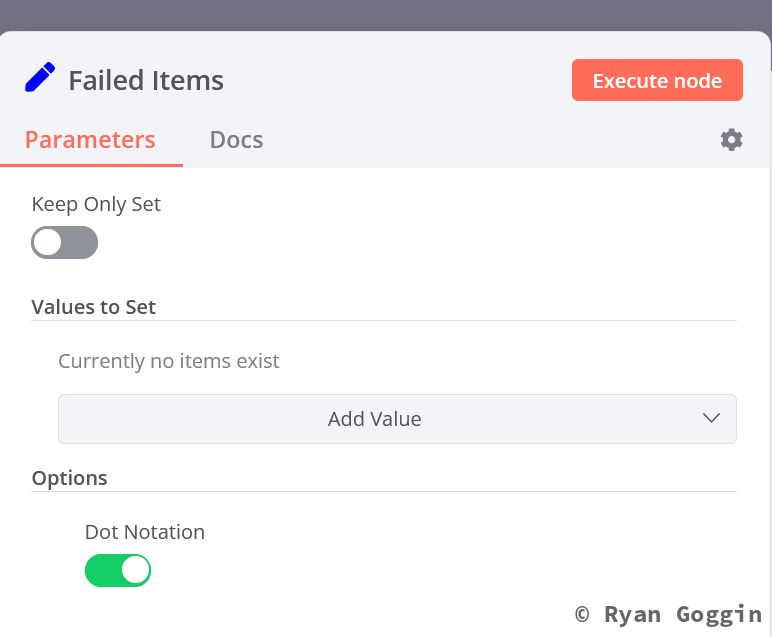
Task: Click the Options section heading
Action: pos(69,478)
